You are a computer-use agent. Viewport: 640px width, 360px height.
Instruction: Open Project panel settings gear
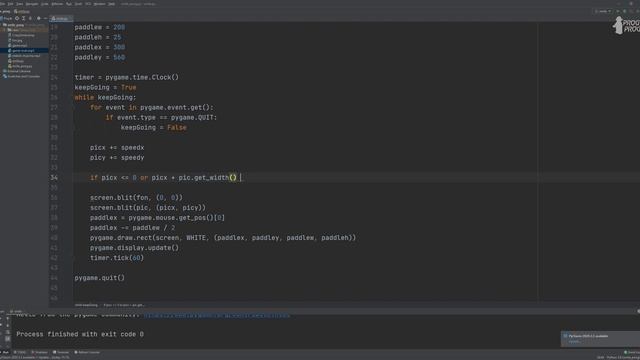(39, 18)
